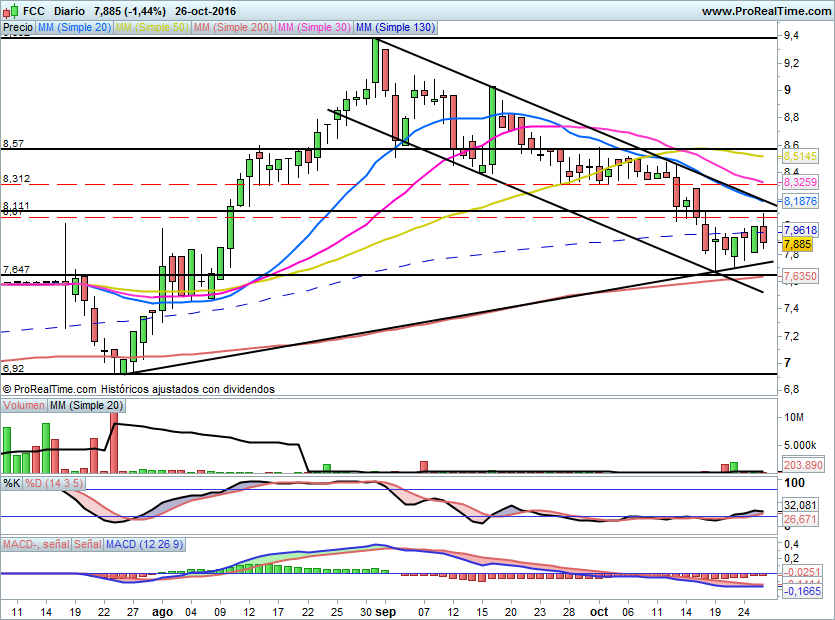
Task: Click the 10M volume axis label
Action: [x=794, y=418]
